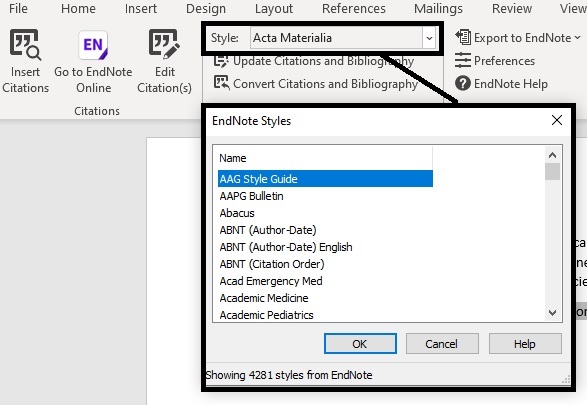Open EndNote Help in the ribbon
Viewport: 587px width, 405px height.
point(501,83)
